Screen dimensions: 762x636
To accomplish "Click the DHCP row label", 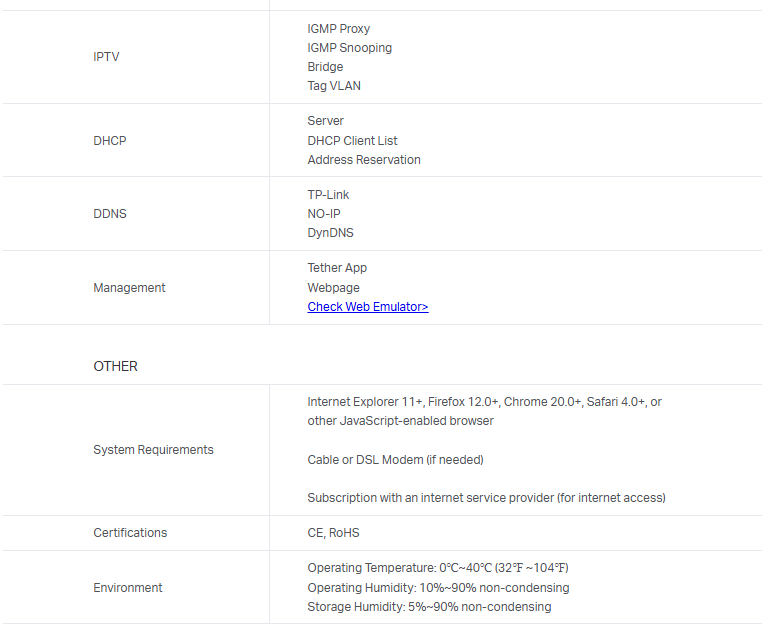I will (110, 141).
